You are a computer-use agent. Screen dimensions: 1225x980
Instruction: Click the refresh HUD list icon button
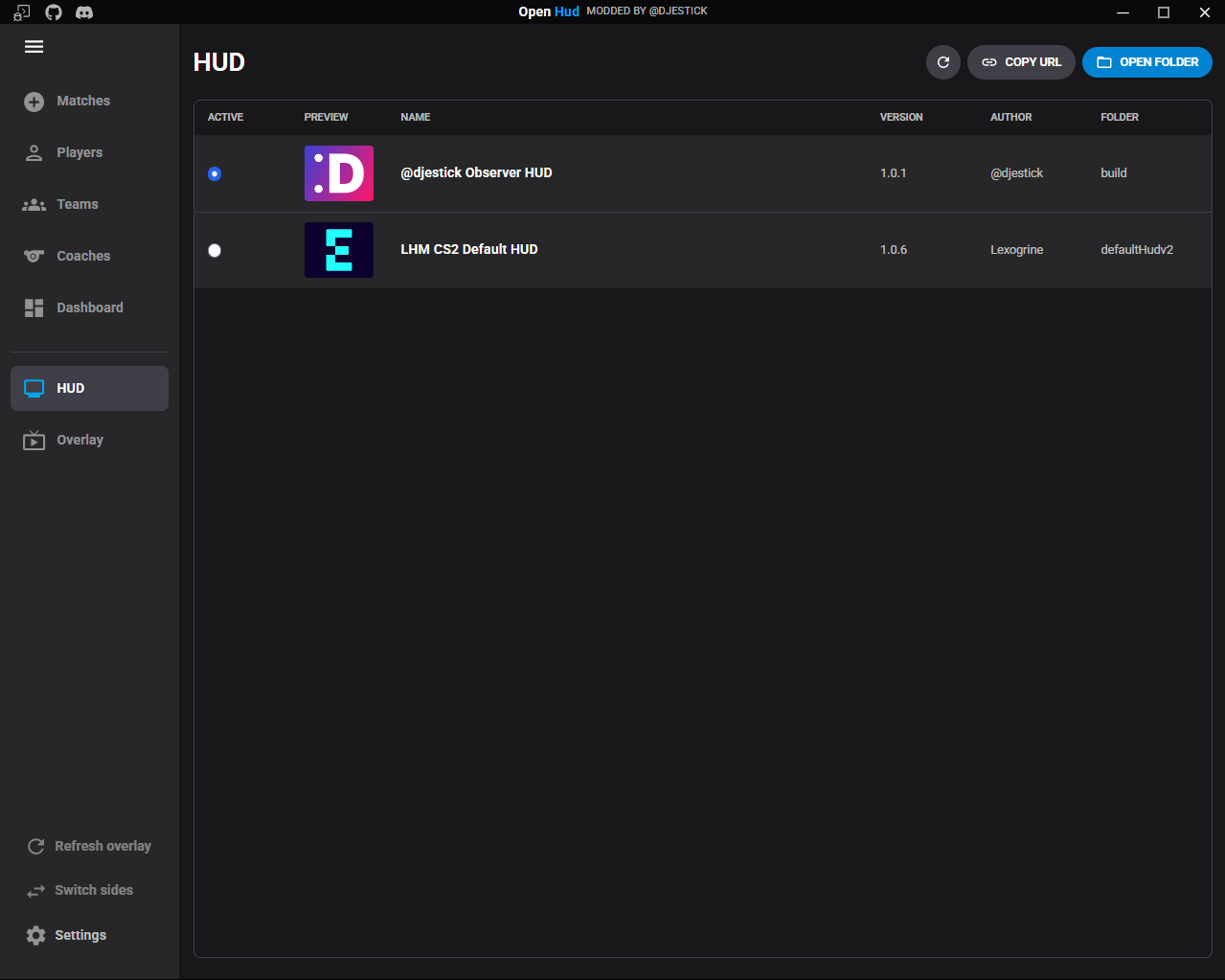943,62
